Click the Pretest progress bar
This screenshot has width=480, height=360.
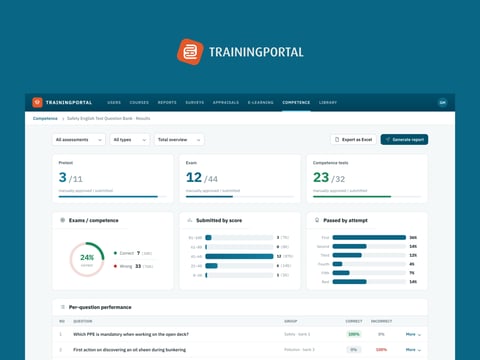pyautogui.click(x=113, y=197)
